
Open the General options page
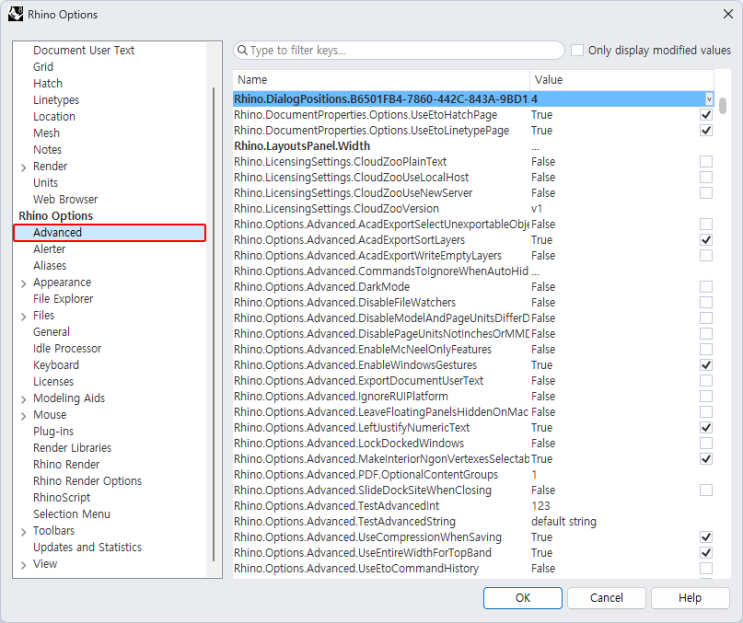pos(51,332)
